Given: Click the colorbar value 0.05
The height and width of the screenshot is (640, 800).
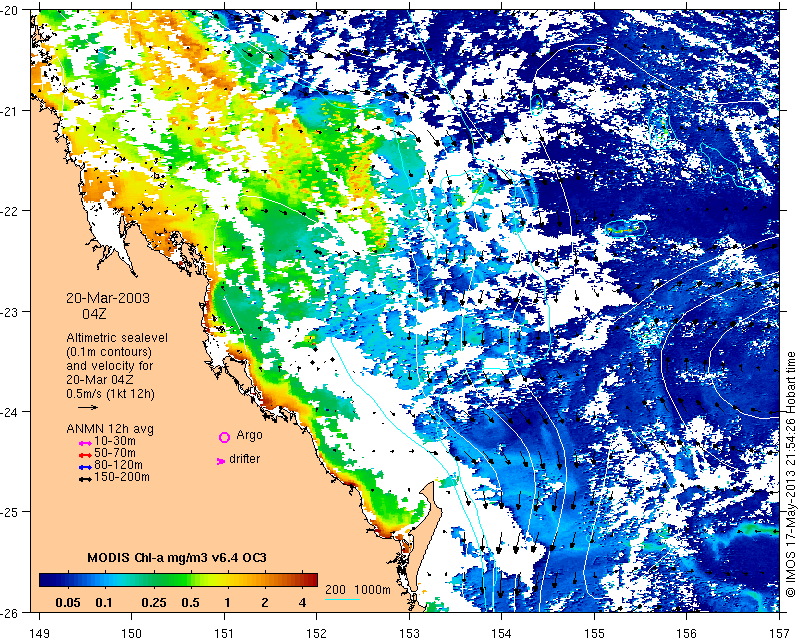Looking at the screenshot, I should [x=68, y=603].
